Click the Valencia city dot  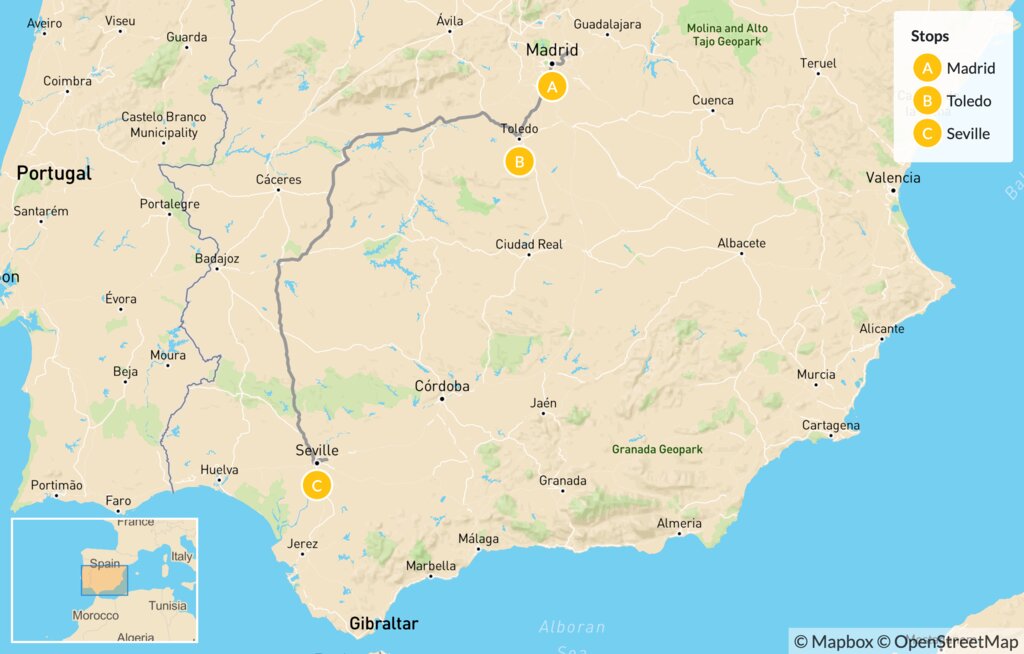coord(893,190)
